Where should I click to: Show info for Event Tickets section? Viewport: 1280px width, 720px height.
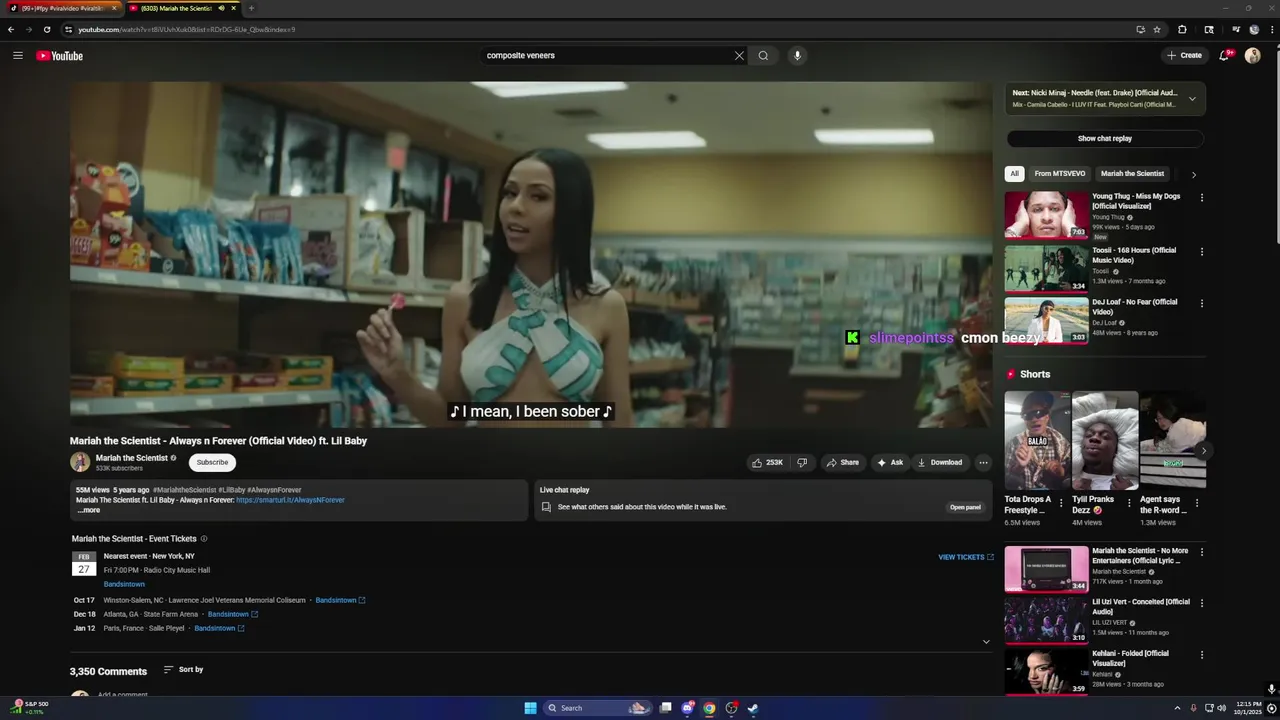pos(204,539)
